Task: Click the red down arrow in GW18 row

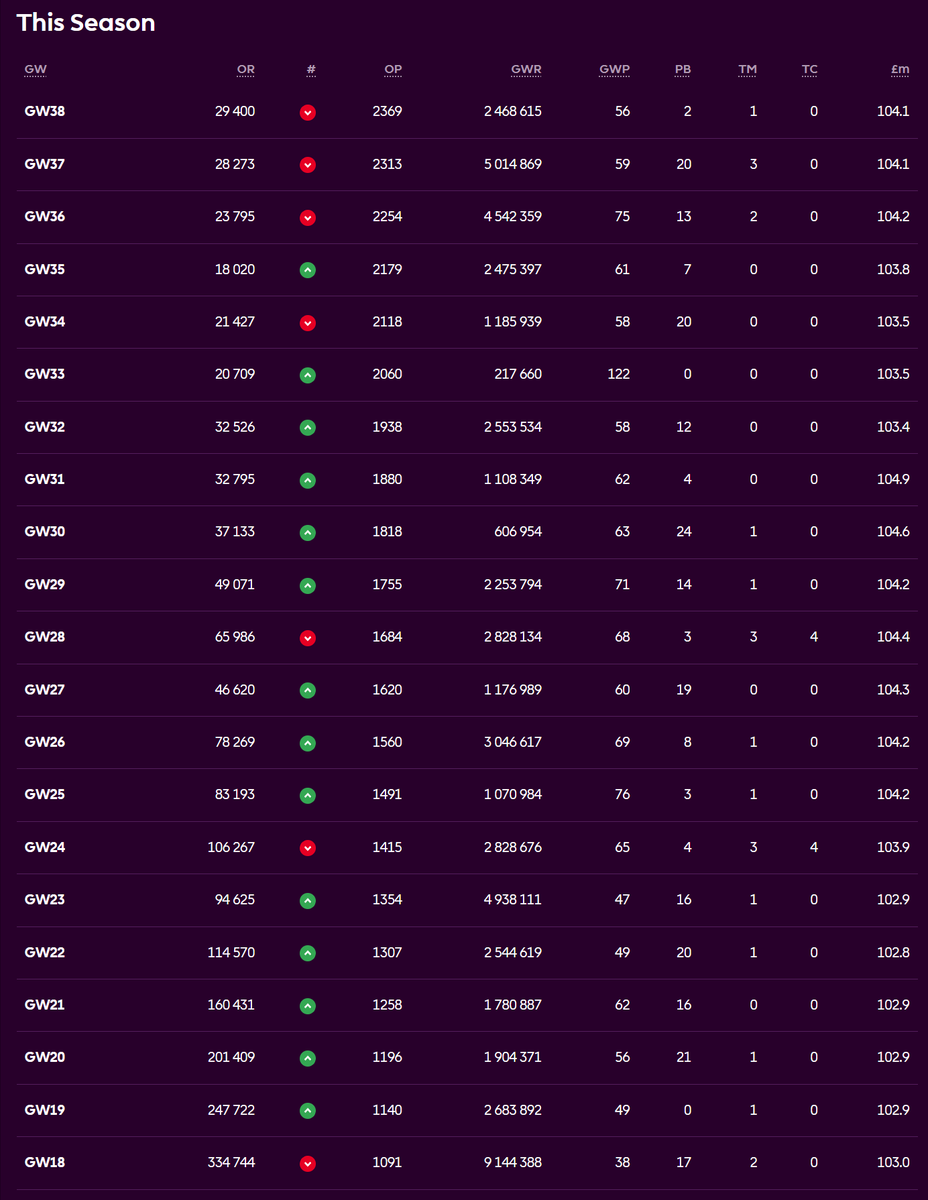Action: tap(308, 1164)
